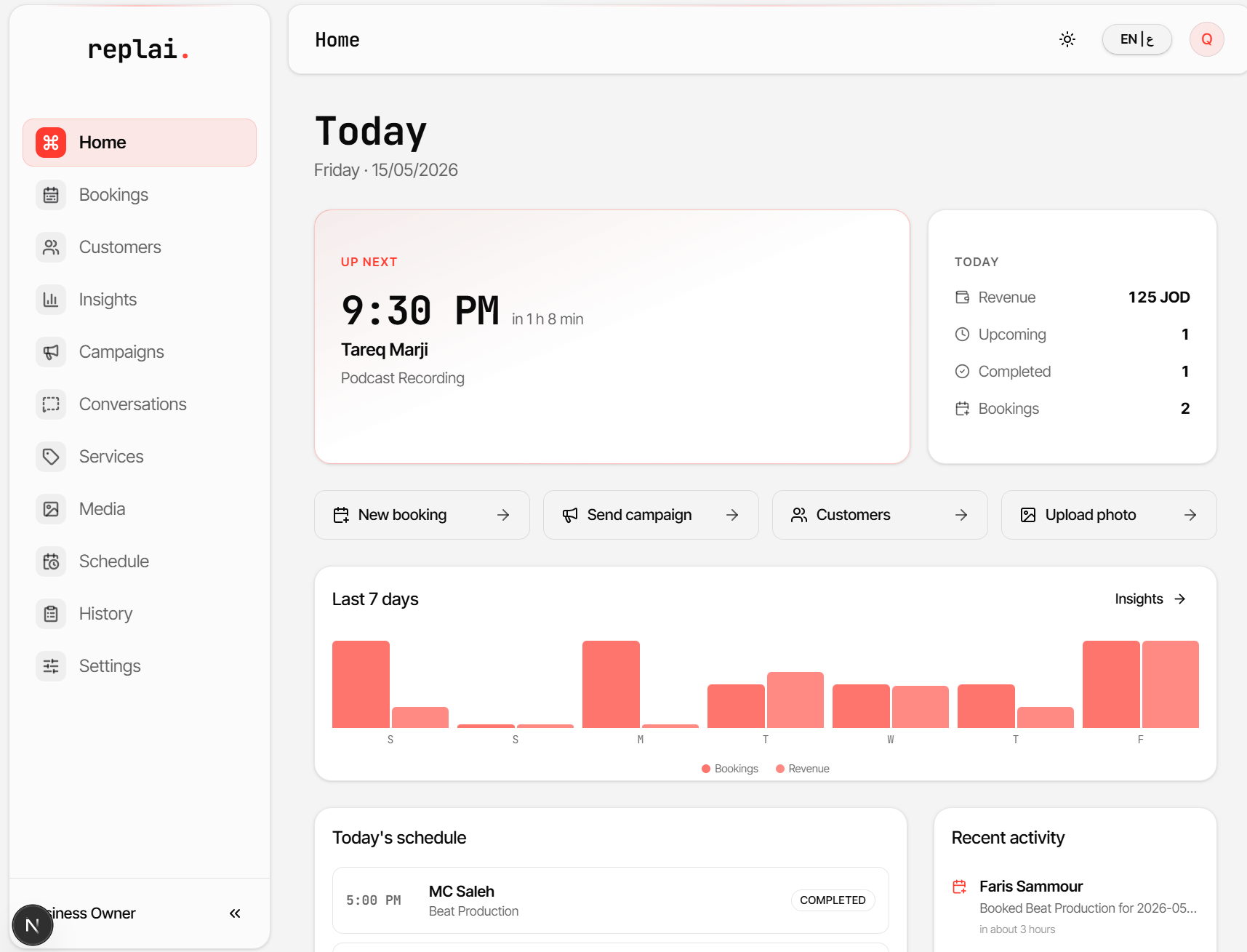Open Insights via the bar chart icon

(51, 300)
